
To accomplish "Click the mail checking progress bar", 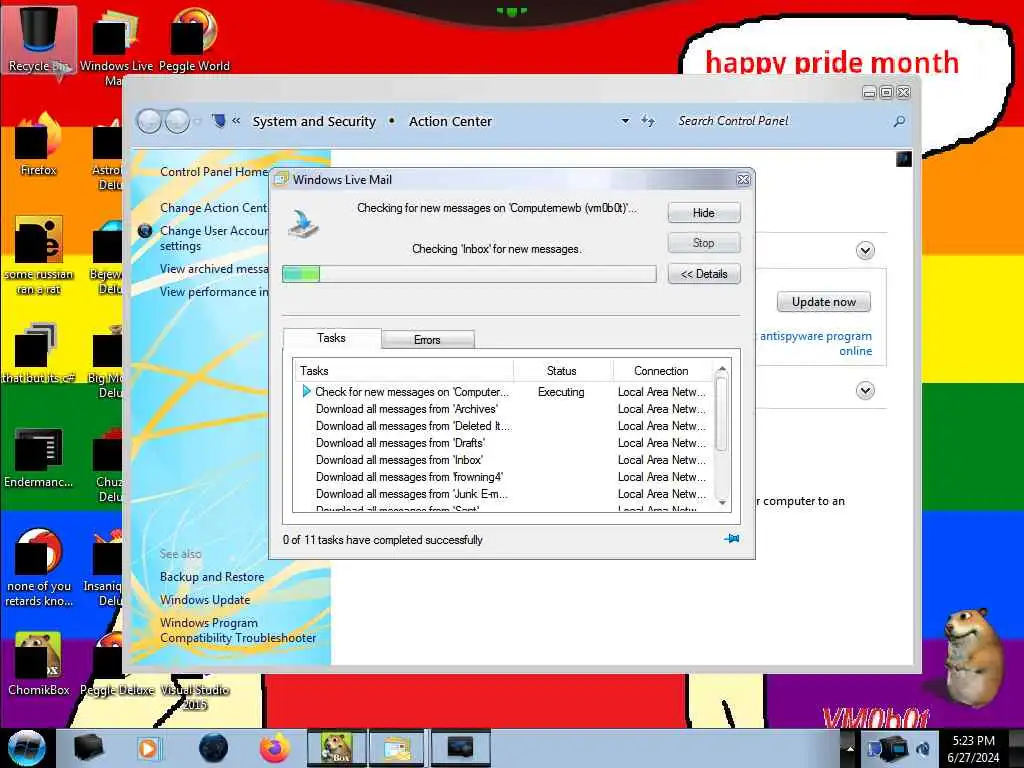I will coord(469,274).
